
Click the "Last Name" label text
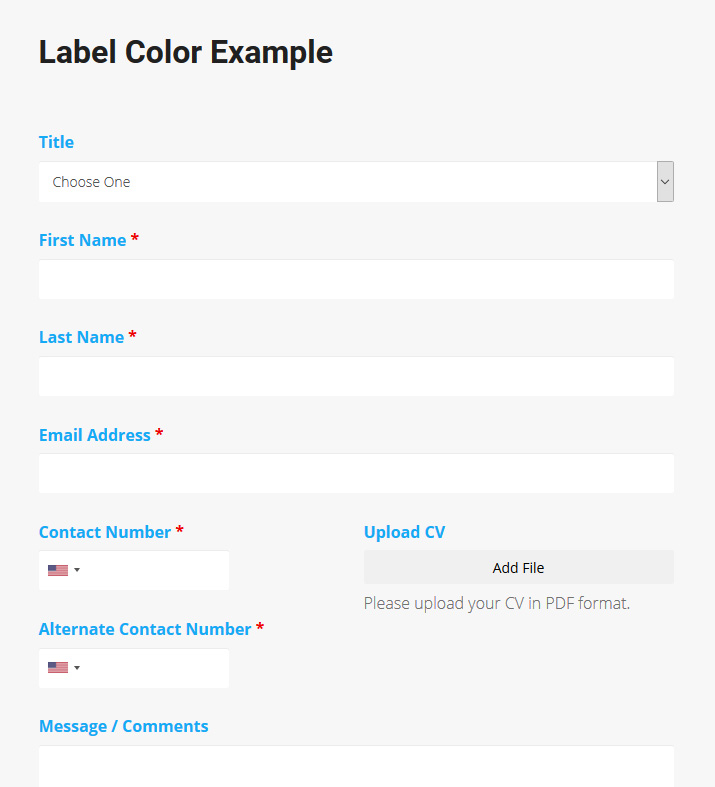(x=81, y=337)
